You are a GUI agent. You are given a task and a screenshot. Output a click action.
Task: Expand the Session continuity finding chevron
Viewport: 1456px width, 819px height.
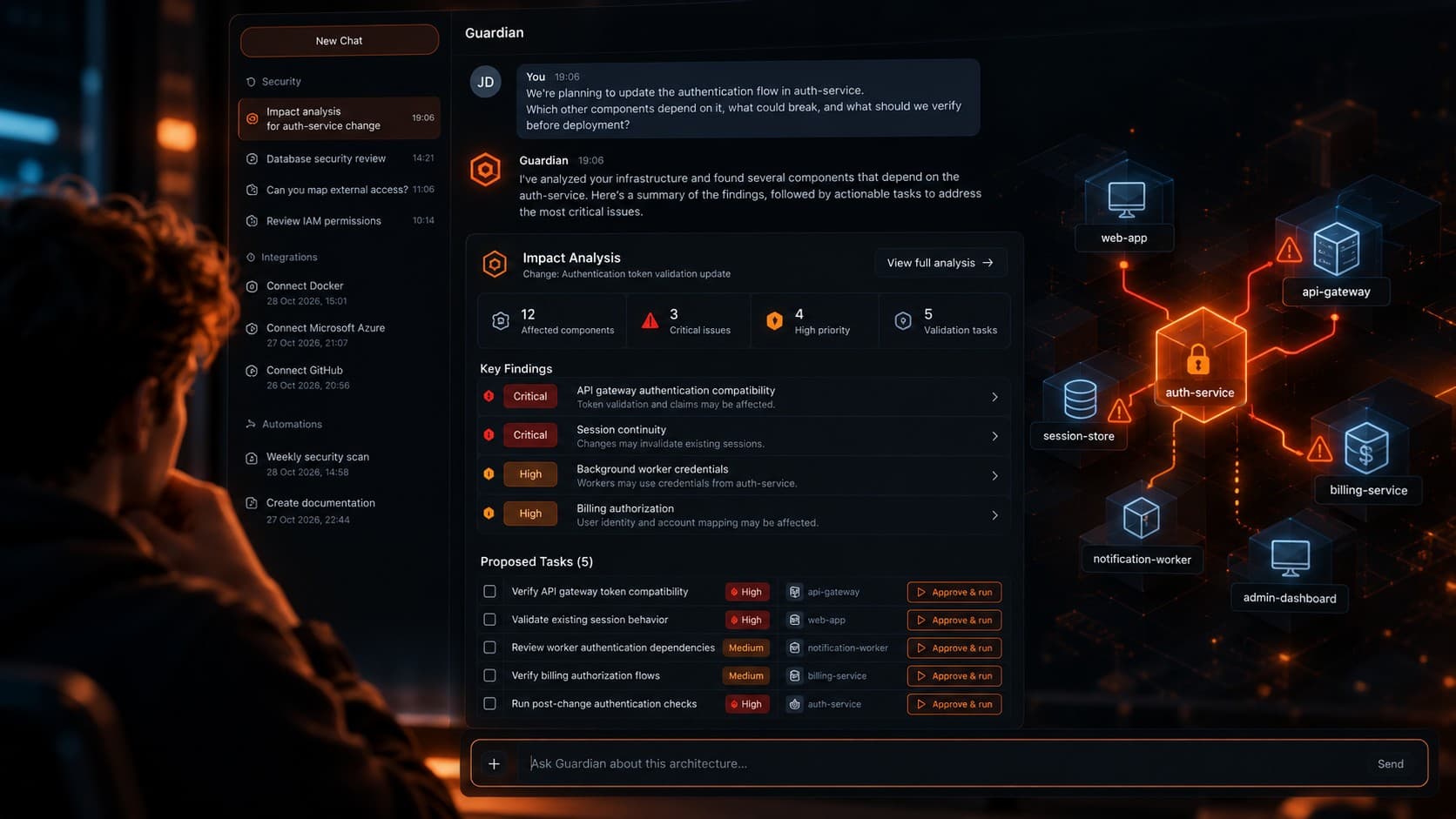[x=994, y=436]
